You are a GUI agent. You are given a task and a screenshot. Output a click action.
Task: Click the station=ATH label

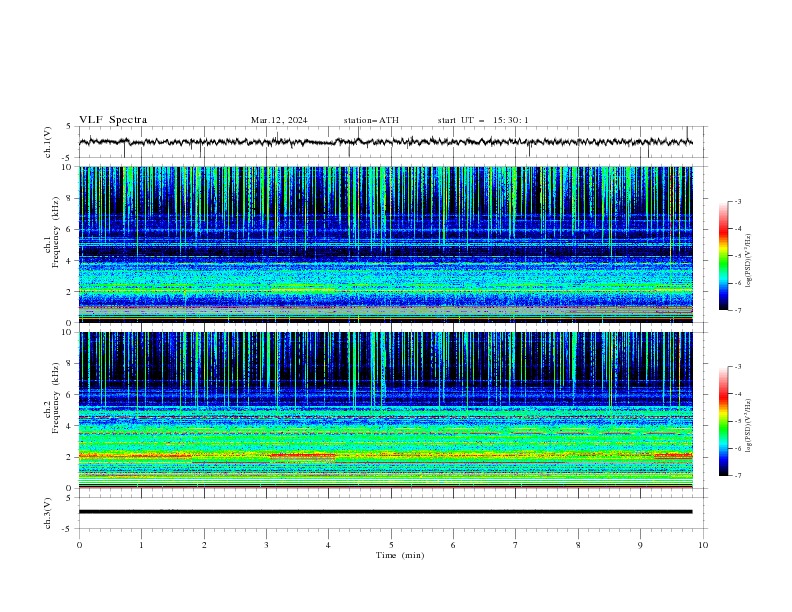371,120
